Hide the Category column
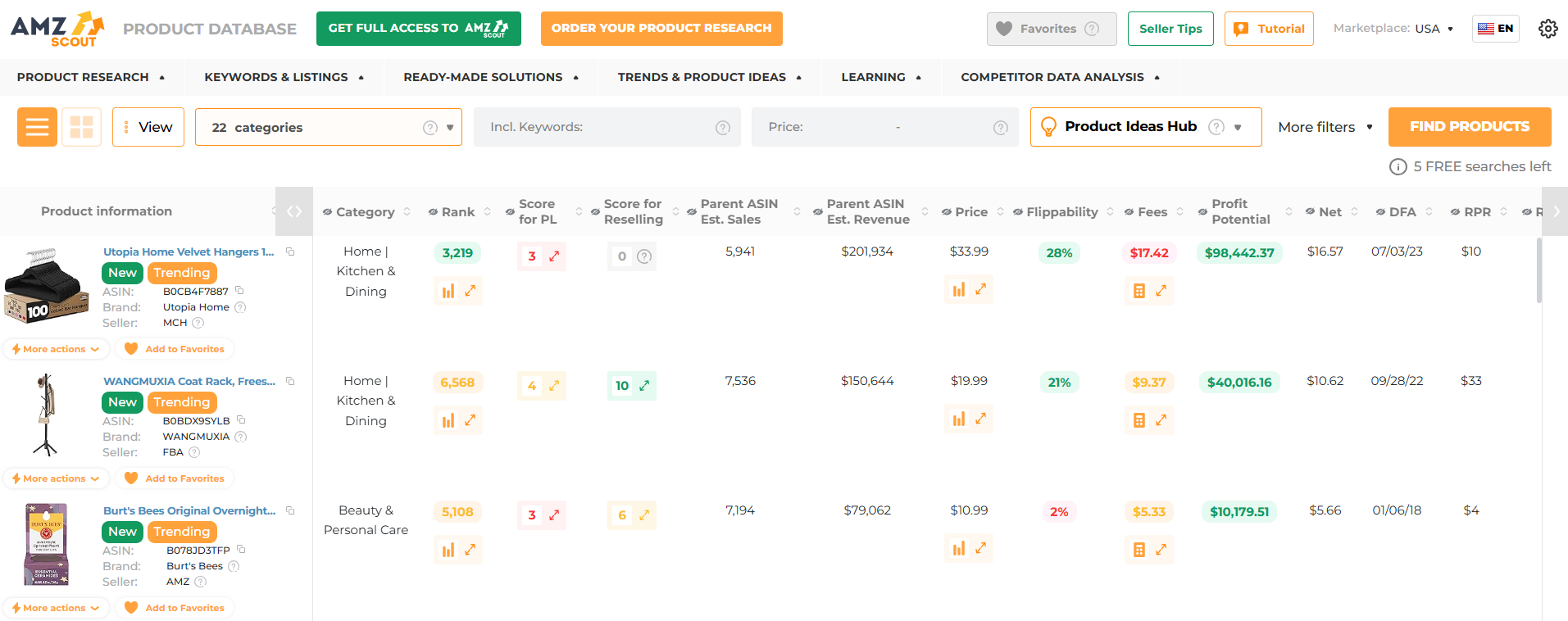The height and width of the screenshot is (621, 1568). click(328, 212)
